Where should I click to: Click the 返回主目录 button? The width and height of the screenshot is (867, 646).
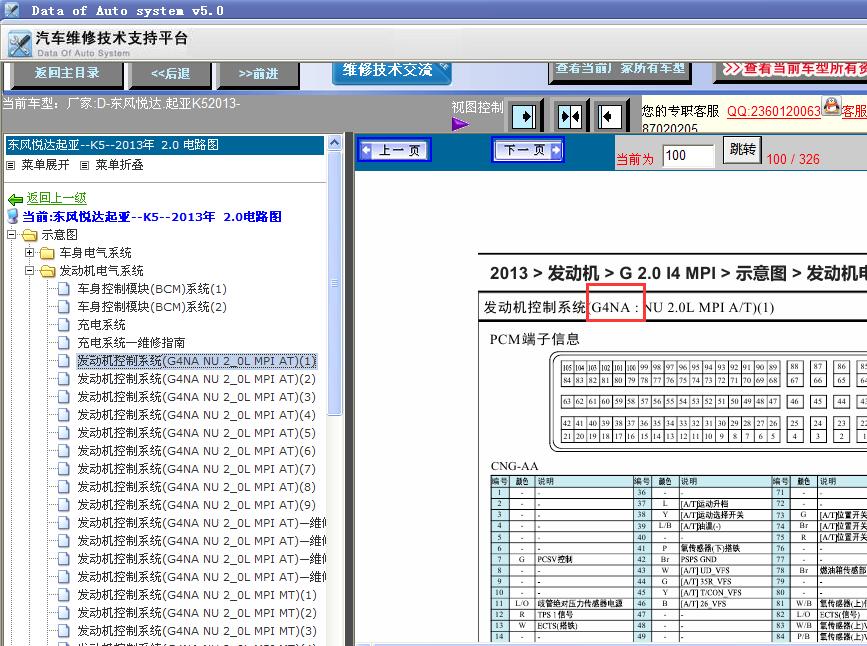click(x=67, y=73)
